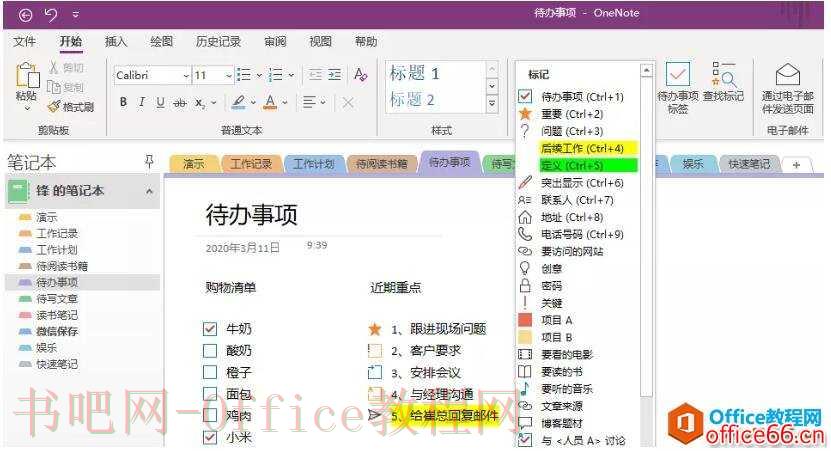Apply the text highlight color pen
Viewport: 831px width, 451px height.
238,102
